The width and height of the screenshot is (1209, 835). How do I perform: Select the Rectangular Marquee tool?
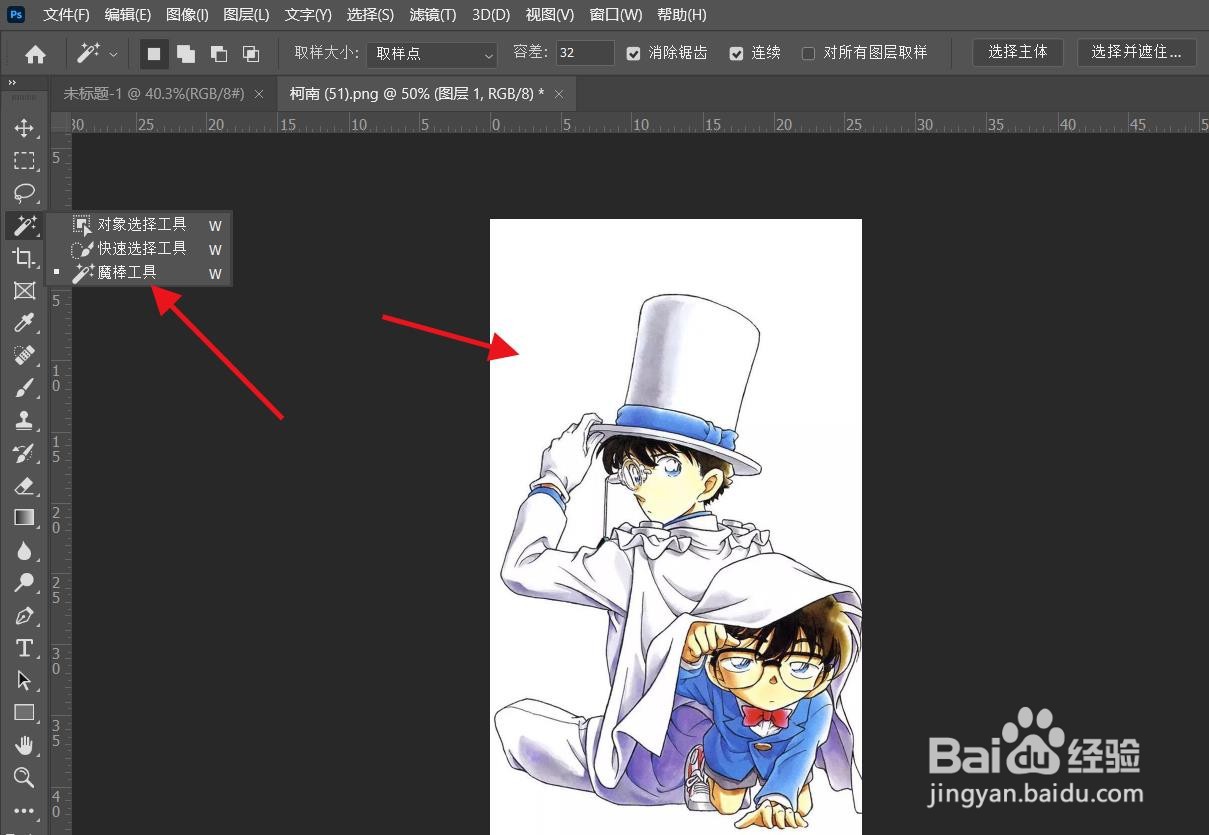(x=24, y=161)
